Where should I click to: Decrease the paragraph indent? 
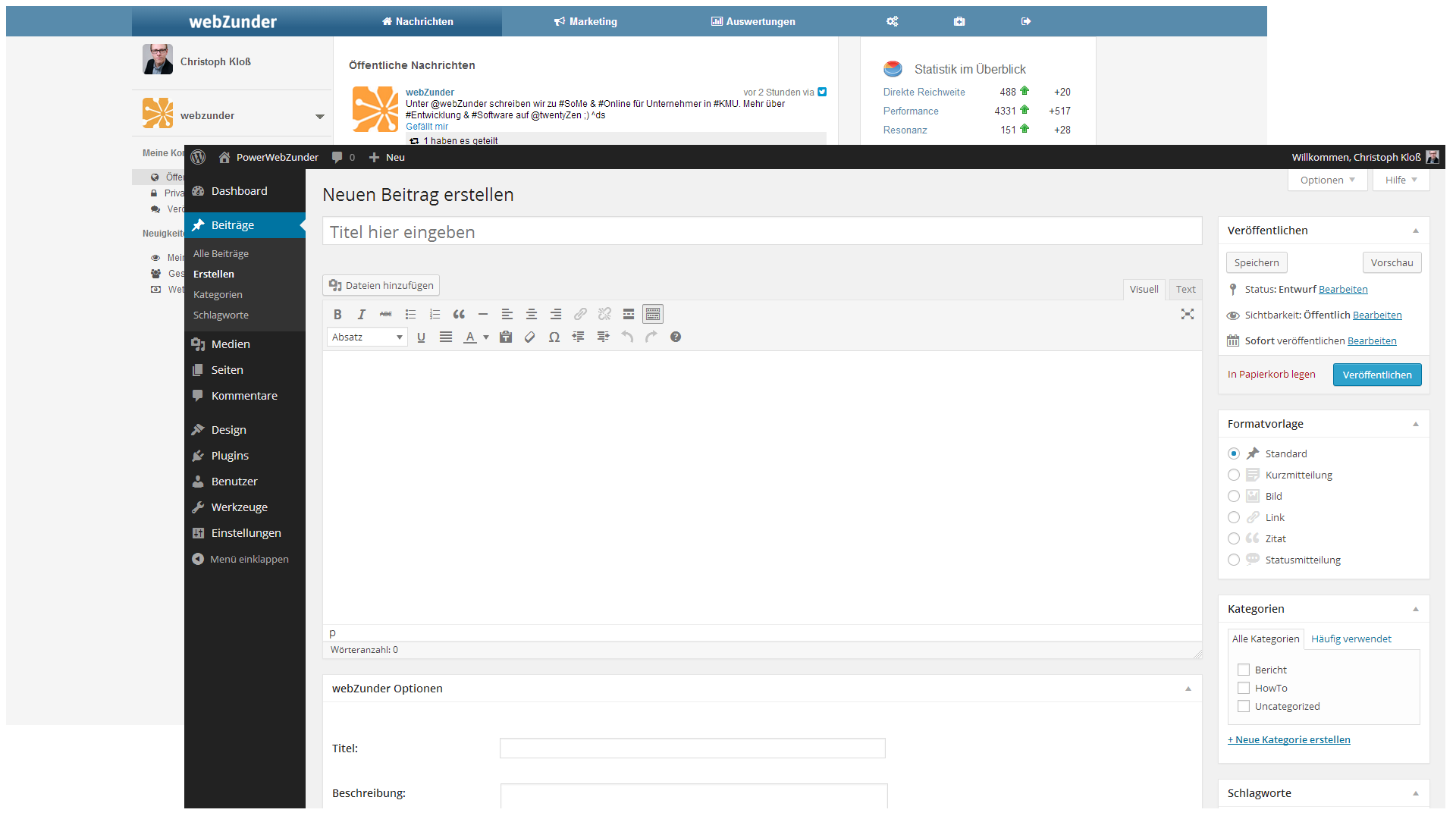click(x=579, y=337)
